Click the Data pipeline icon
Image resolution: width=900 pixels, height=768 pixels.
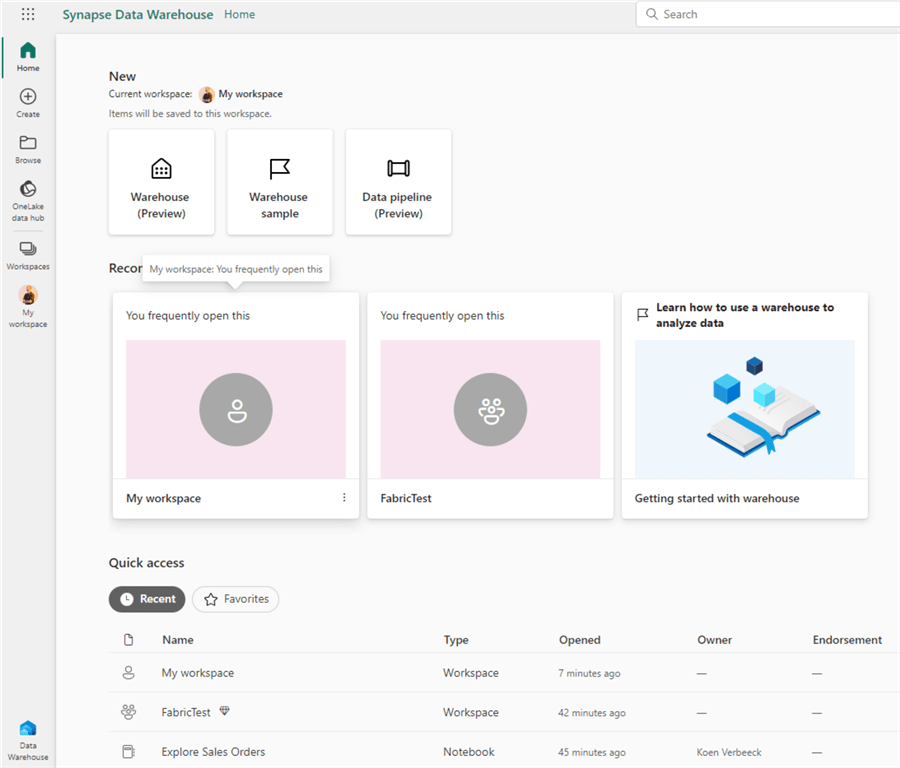pyautogui.click(x=398, y=168)
